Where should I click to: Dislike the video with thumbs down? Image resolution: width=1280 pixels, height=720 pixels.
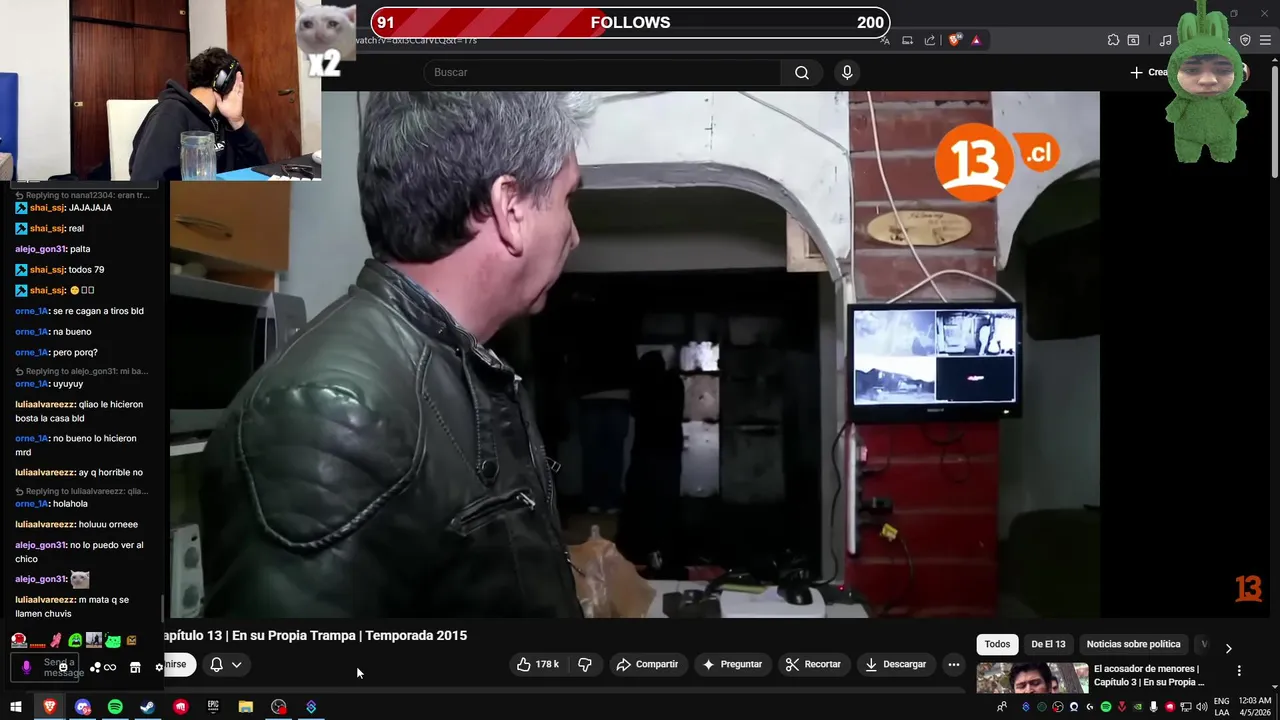(585, 664)
